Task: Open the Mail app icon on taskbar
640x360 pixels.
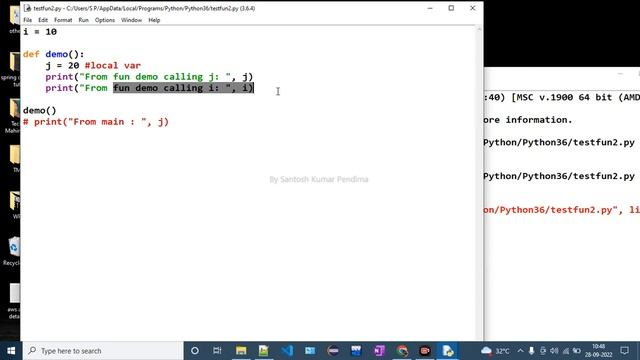Action: [x=310, y=351]
